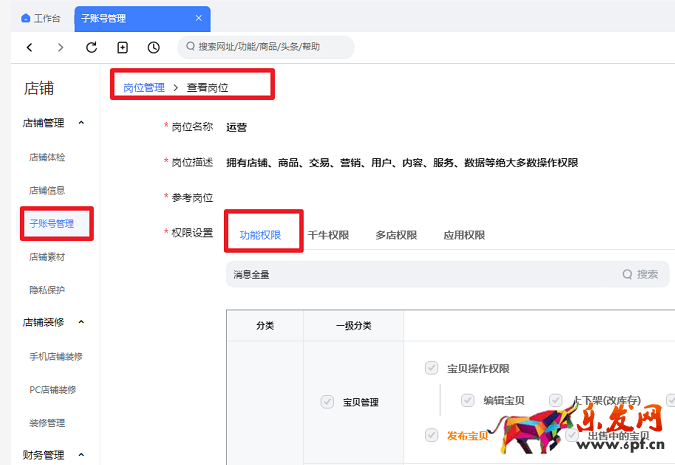Collapse the 店铺管理 sidebar section
The image size is (675, 465).
81,123
